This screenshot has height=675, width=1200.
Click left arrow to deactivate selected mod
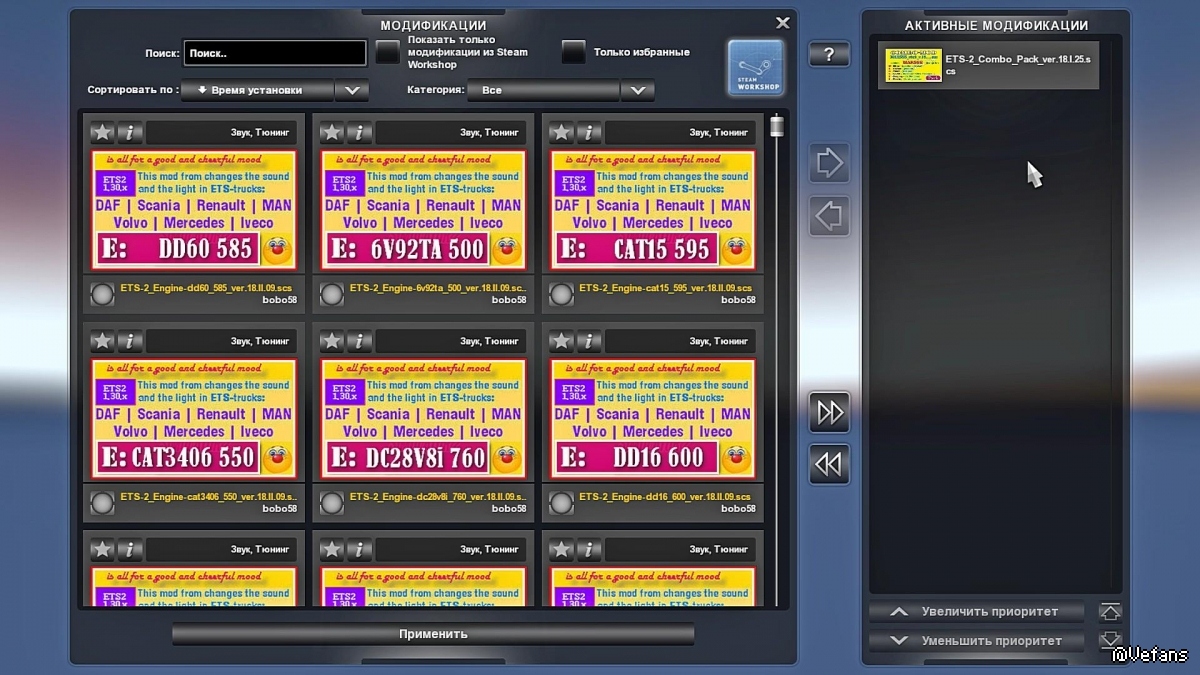(x=829, y=216)
